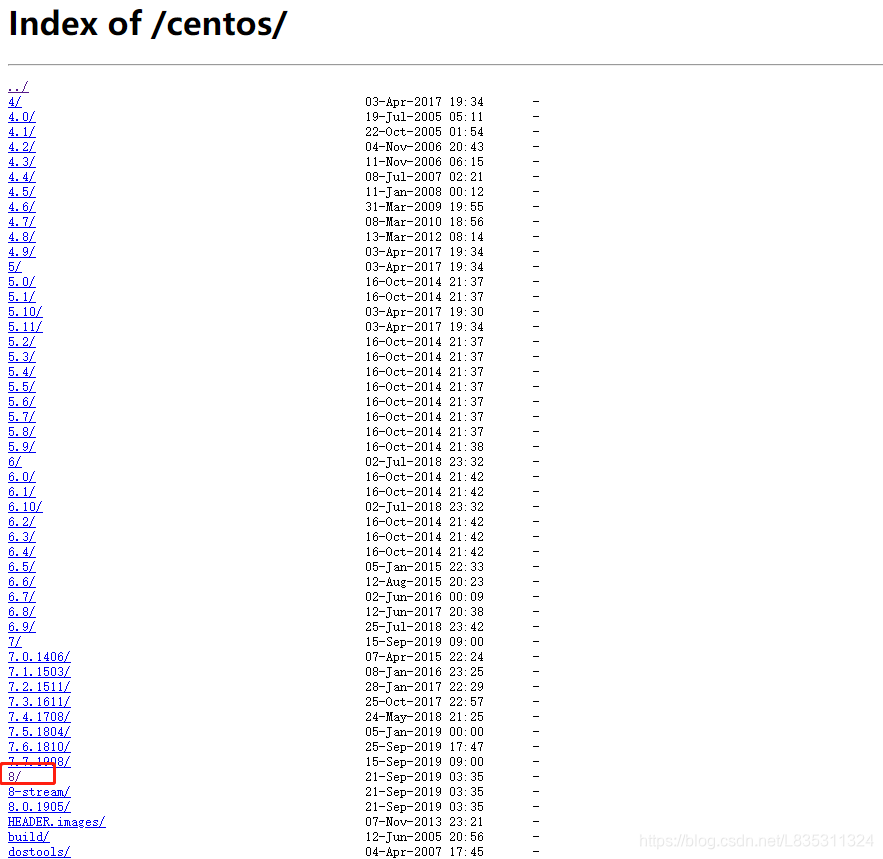Open the 4.8/ directory link

tap(21, 237)
